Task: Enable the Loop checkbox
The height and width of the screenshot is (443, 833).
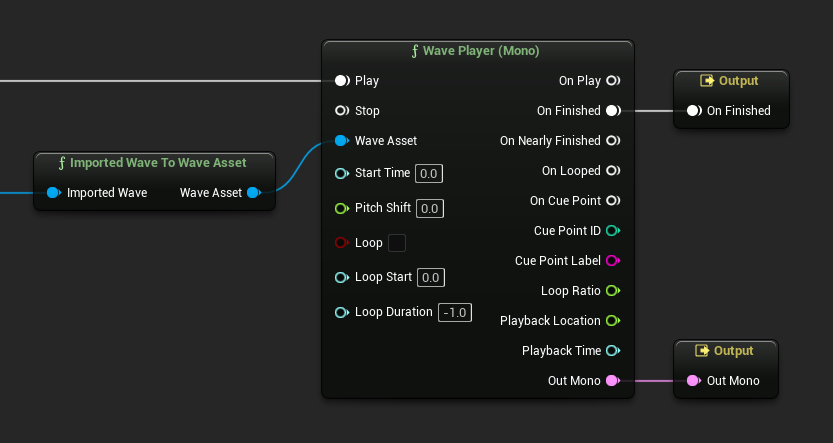Action: pyautogui.click(x=396, y=243)
